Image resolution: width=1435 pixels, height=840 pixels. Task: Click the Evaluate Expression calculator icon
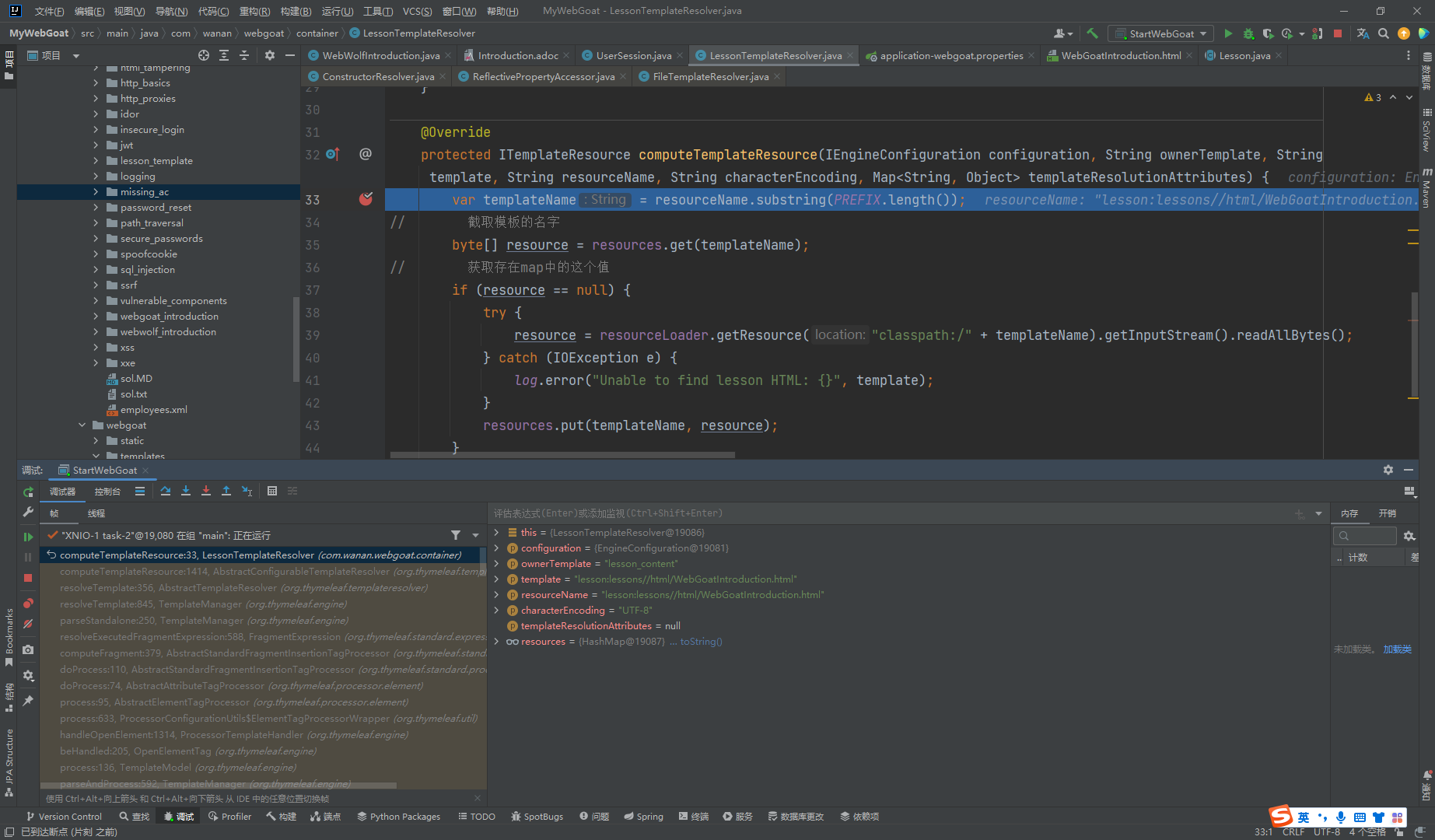tap(272, 491)
